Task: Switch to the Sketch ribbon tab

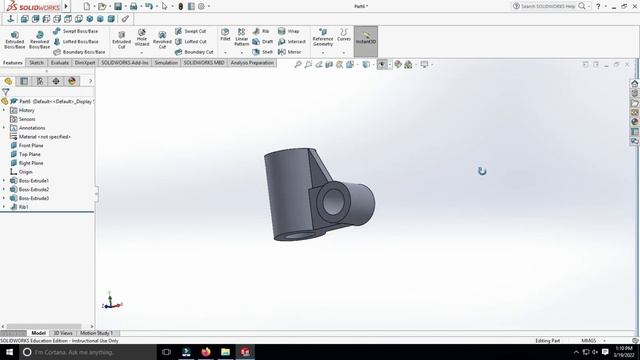Action: [x=36, y=63]
